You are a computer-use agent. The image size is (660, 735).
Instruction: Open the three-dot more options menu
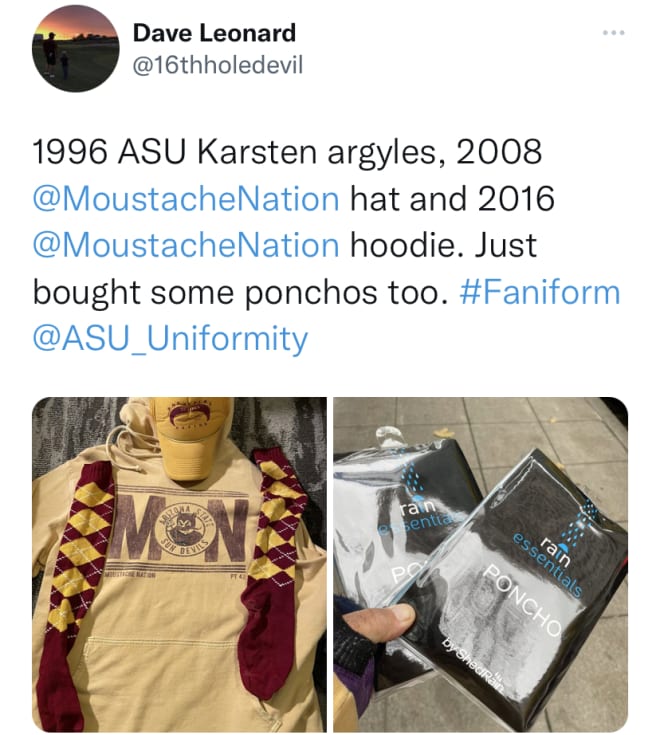[614, 33]
